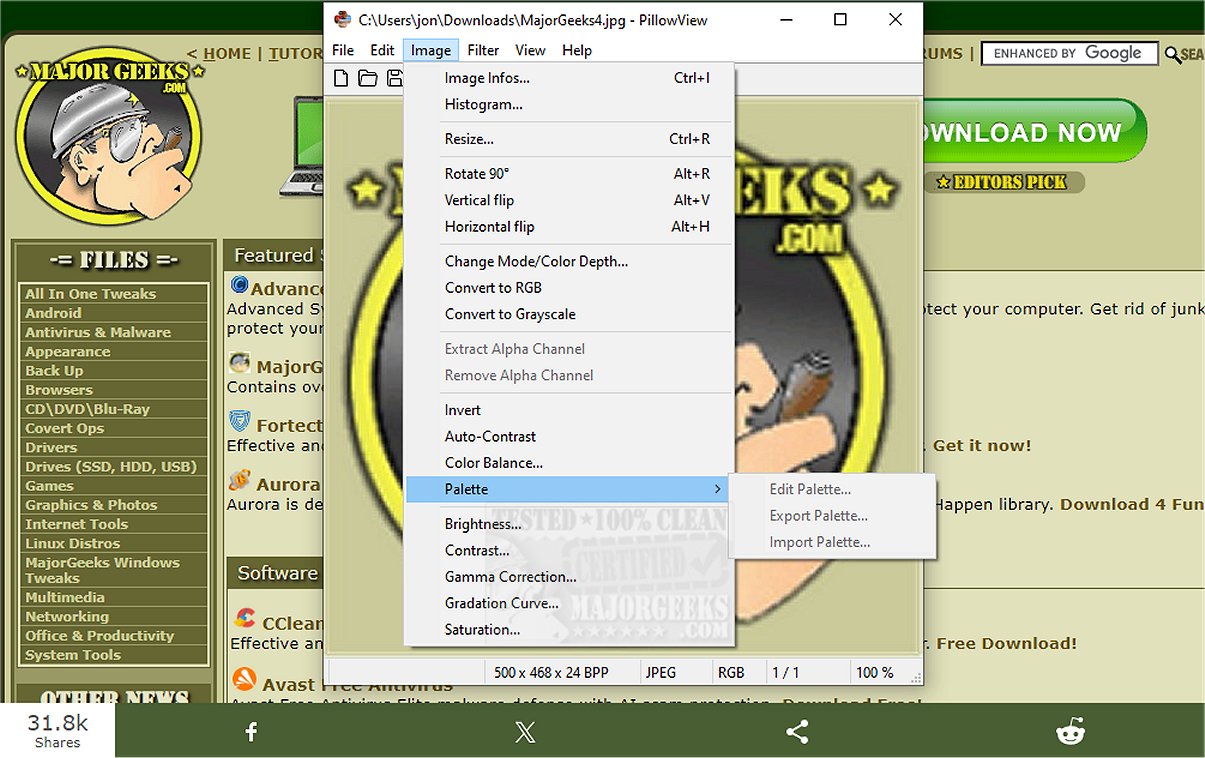Image resolution: width=1205 pixels, height=758 pixels.
Task: Open Gradation Curve... dialog
Action: pos(569,603)
